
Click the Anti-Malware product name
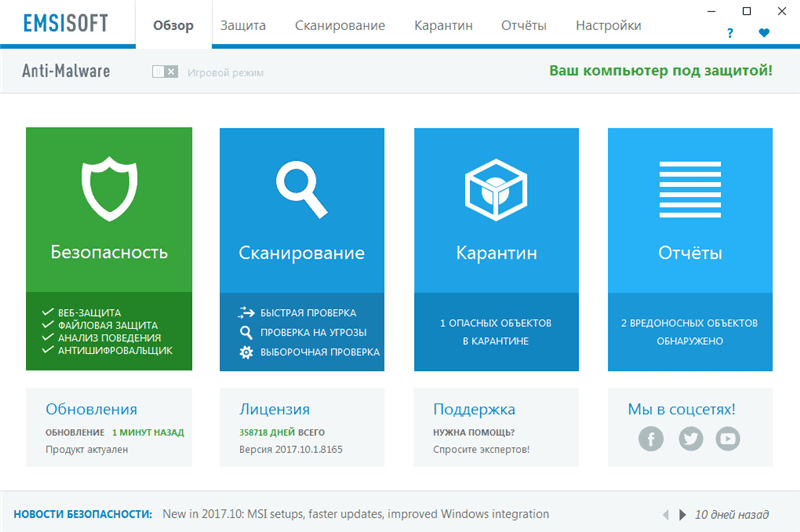click(66, 71)
